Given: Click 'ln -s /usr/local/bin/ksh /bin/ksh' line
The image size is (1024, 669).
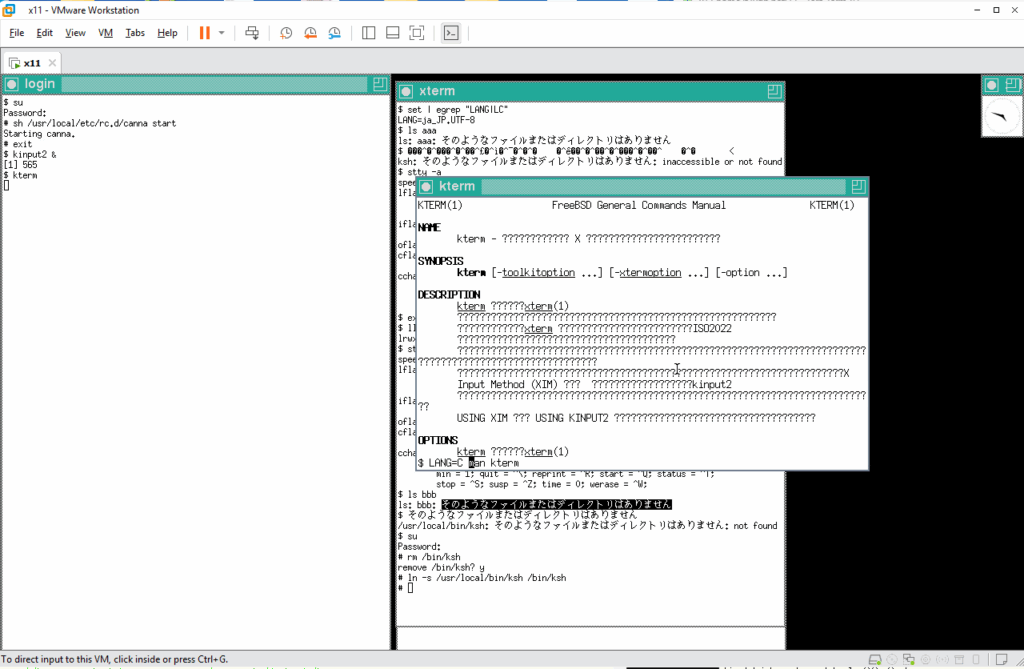Looking at the screenshot, I should click(482, 578).
